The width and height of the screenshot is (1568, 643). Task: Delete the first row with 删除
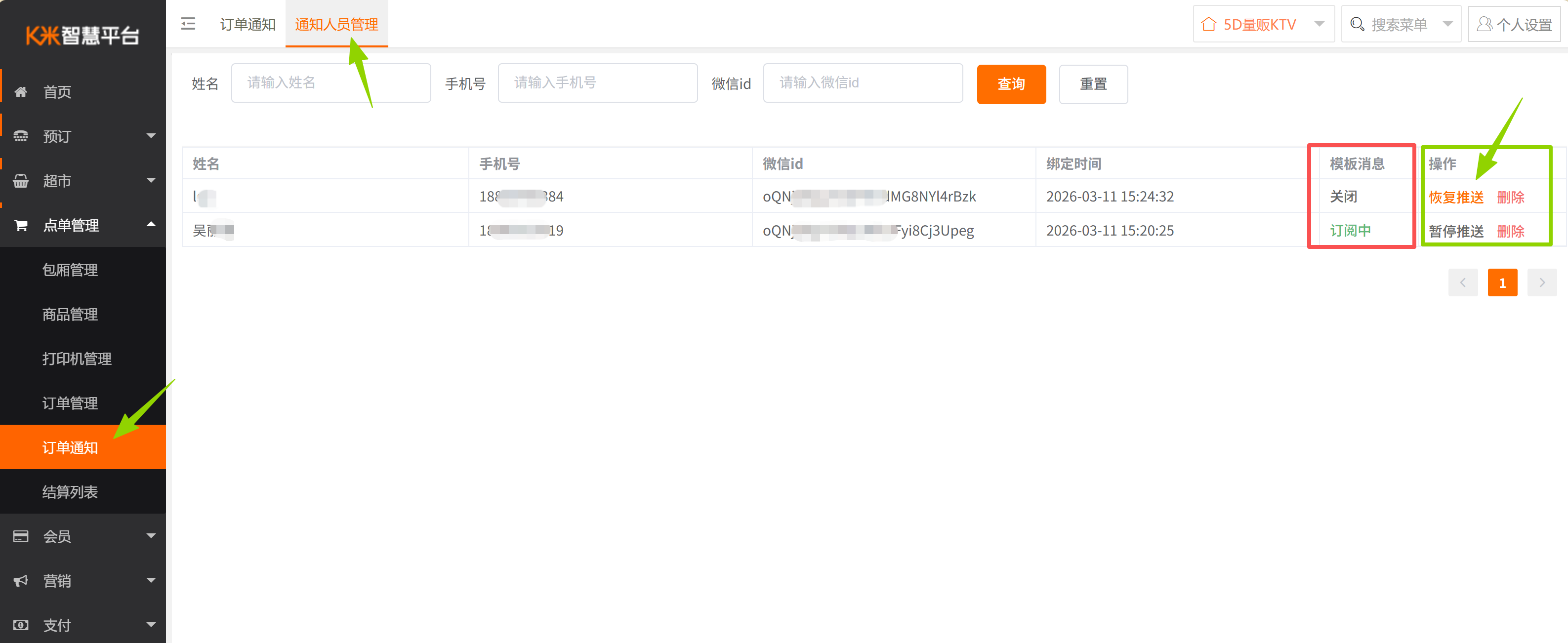tap(1510, 197)
